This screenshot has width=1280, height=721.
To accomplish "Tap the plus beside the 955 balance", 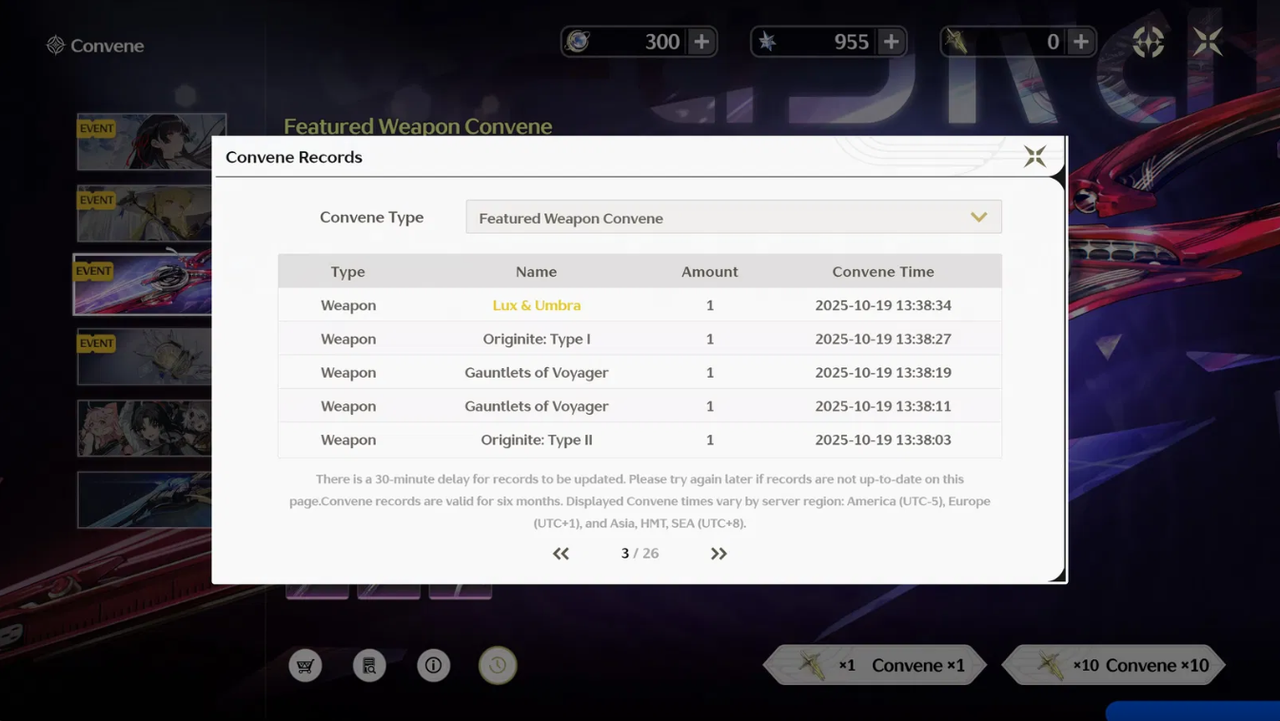I will coord(891,42).
